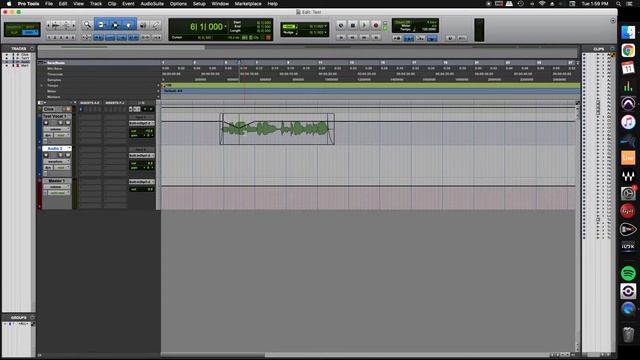Open the Calendar icon in the Dock

[x=628, y=68]
